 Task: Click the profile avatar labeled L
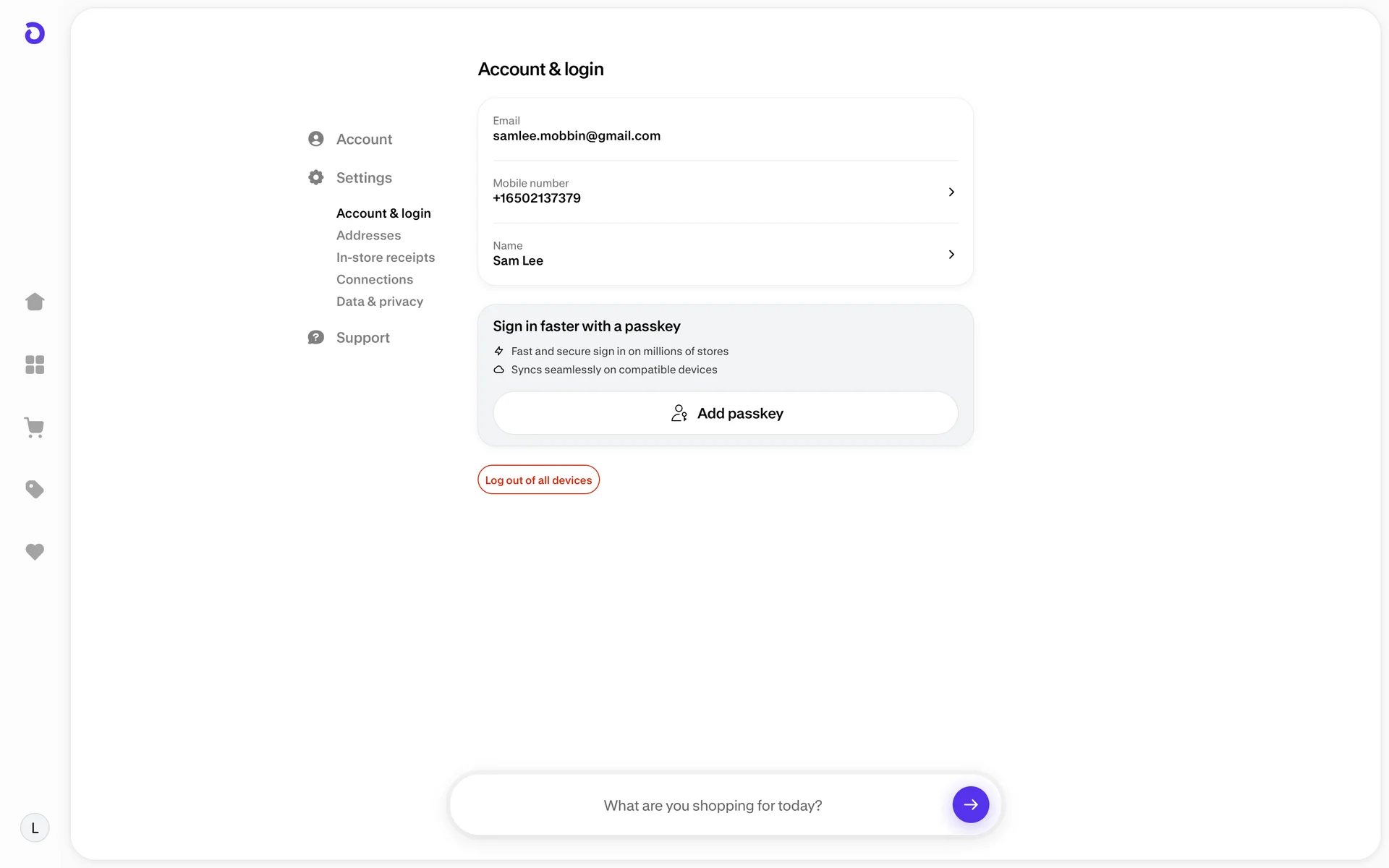35,827
